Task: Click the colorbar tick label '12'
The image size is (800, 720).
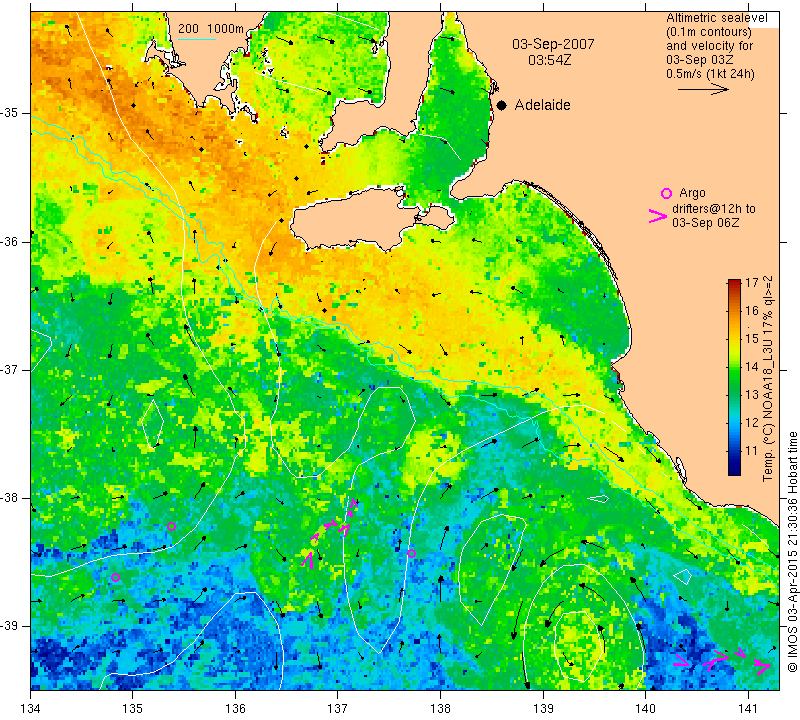Action: pos(752,423)
